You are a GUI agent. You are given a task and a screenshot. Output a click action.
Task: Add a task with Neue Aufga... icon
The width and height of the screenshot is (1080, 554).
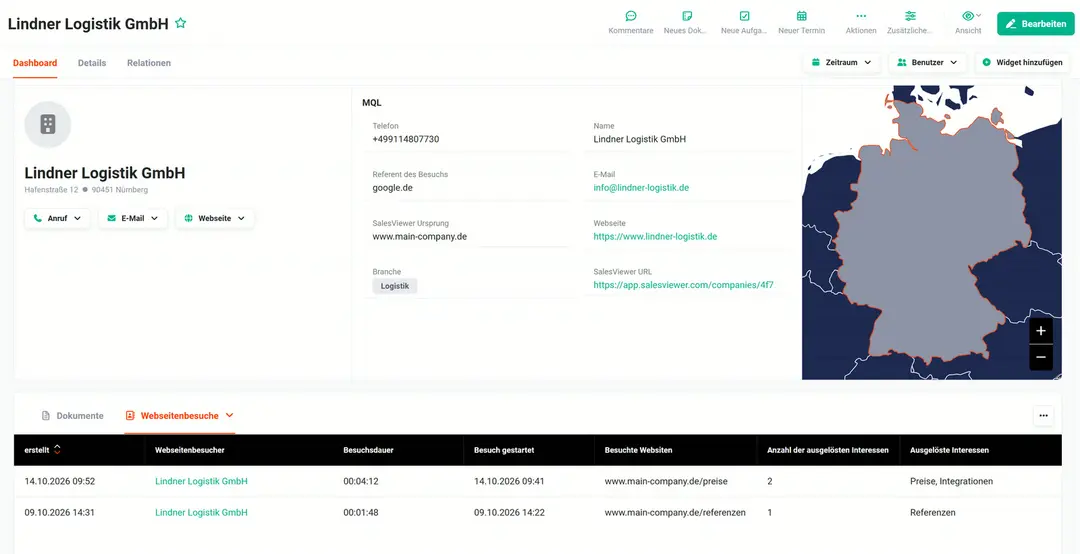744,16
